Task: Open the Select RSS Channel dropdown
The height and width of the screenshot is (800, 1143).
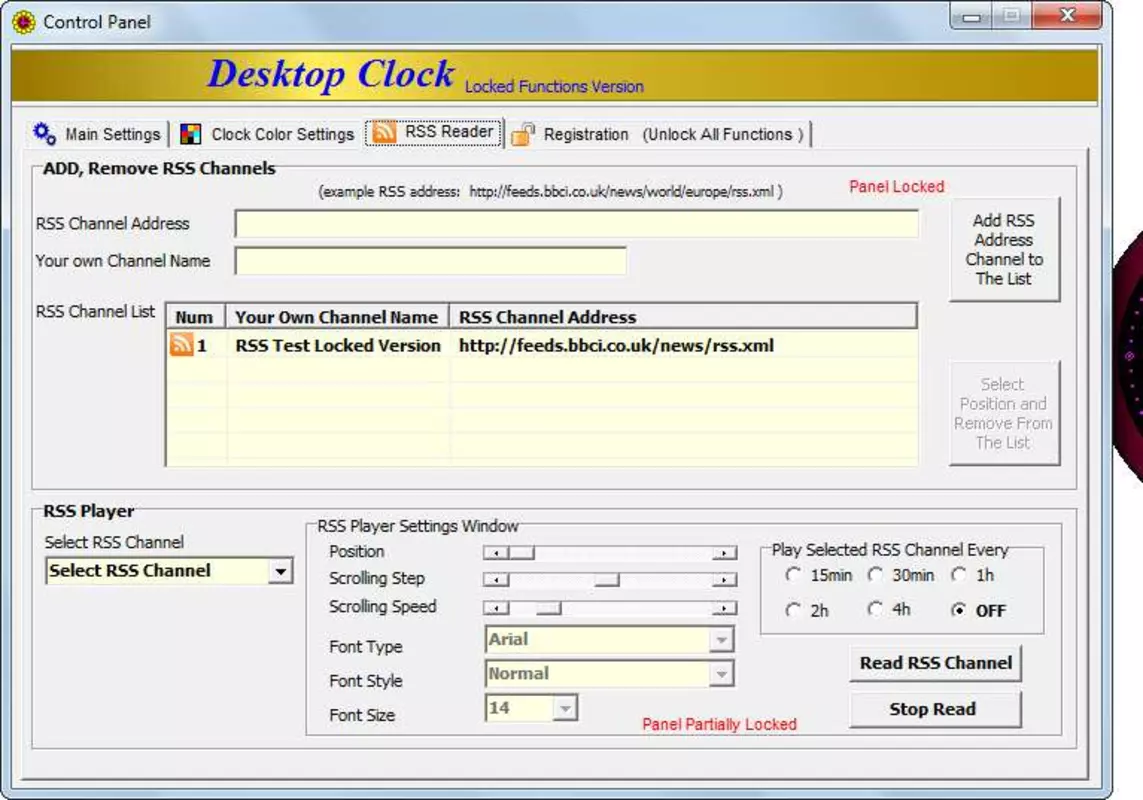Action: 281,571
